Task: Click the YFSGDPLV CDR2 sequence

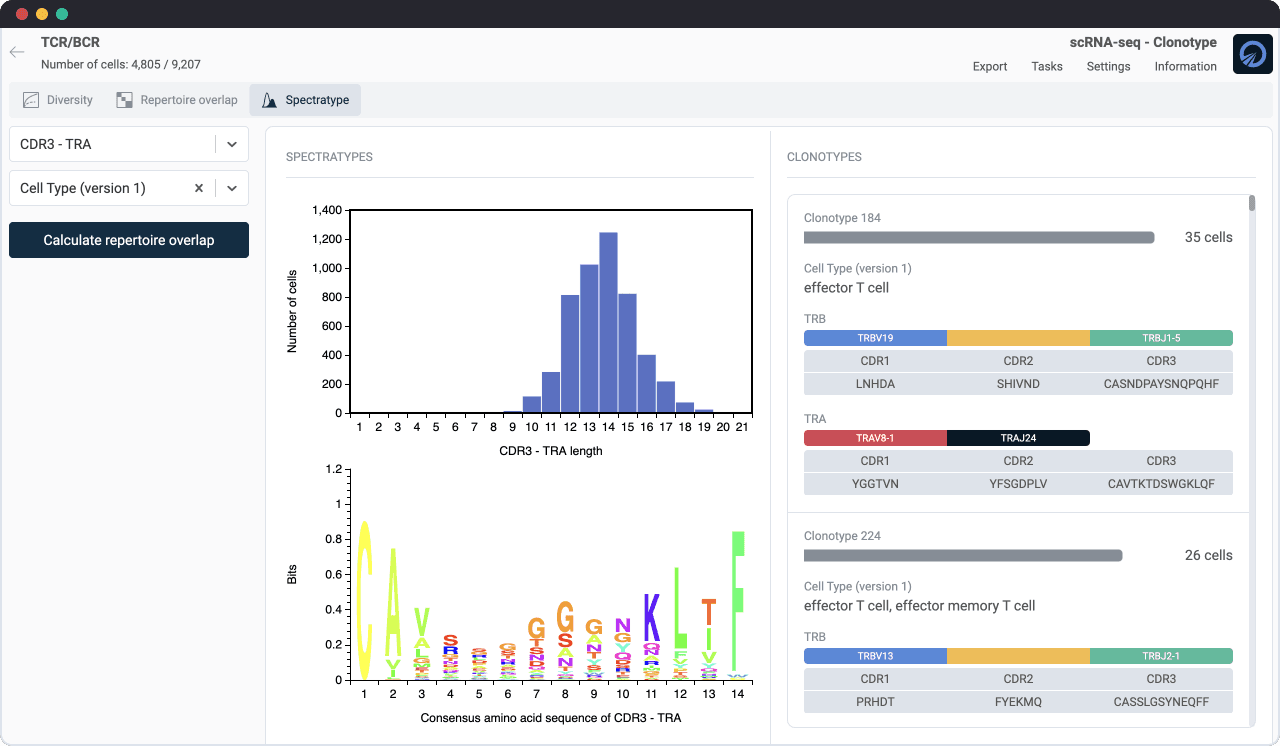Action: tap(1018, 484)
